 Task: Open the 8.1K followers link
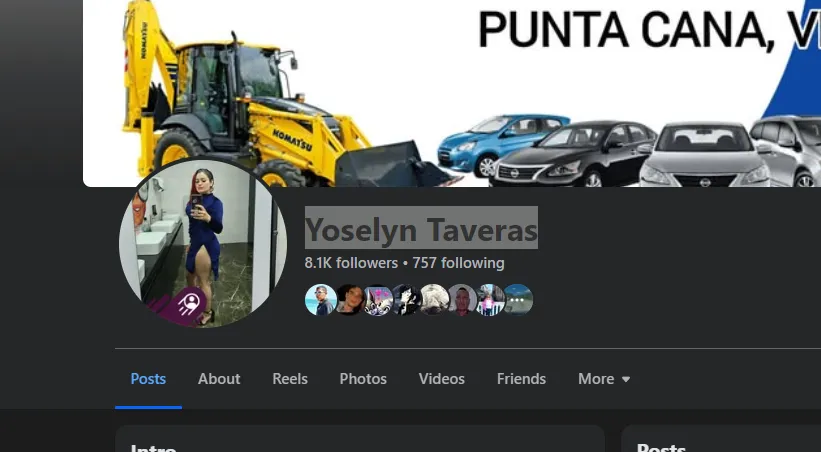(x=351, y=263)
